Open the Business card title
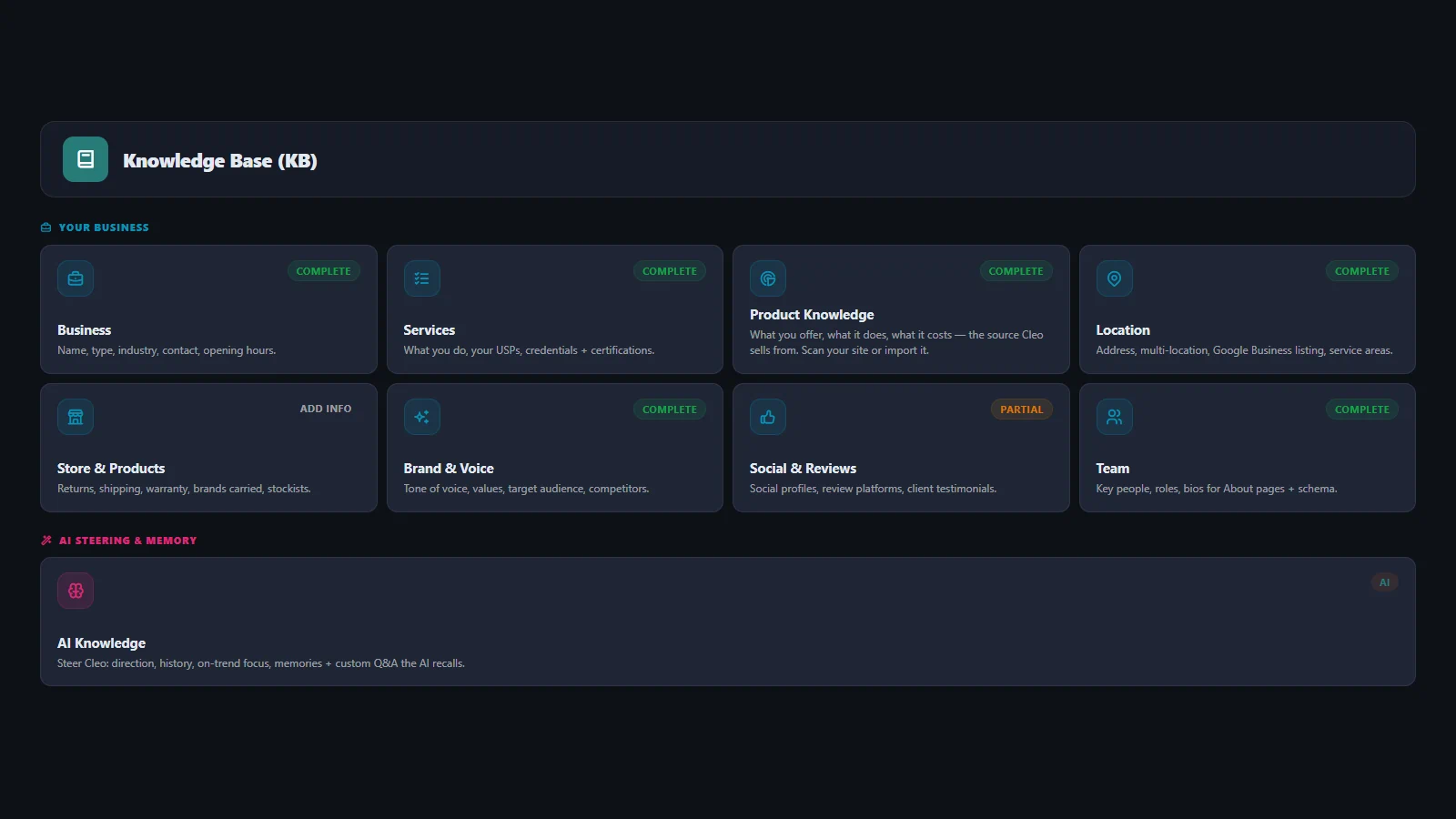The width and height of the screenshot is (1456, 819). coord(85,330)
